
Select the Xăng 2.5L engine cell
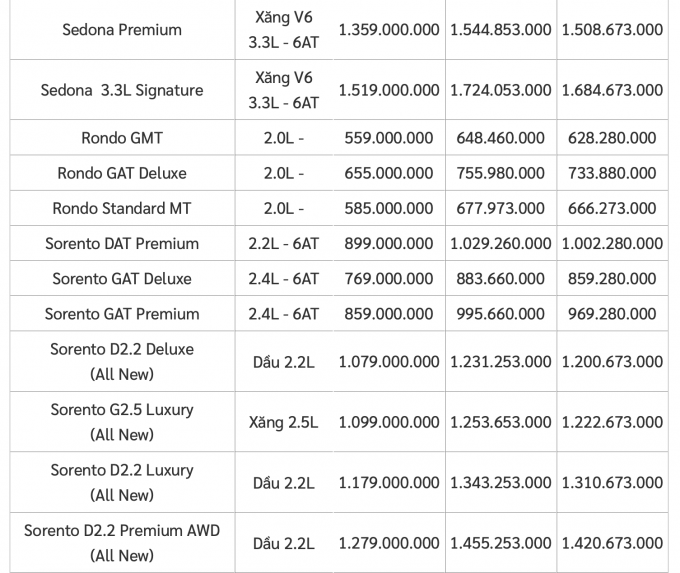[282, 422]
